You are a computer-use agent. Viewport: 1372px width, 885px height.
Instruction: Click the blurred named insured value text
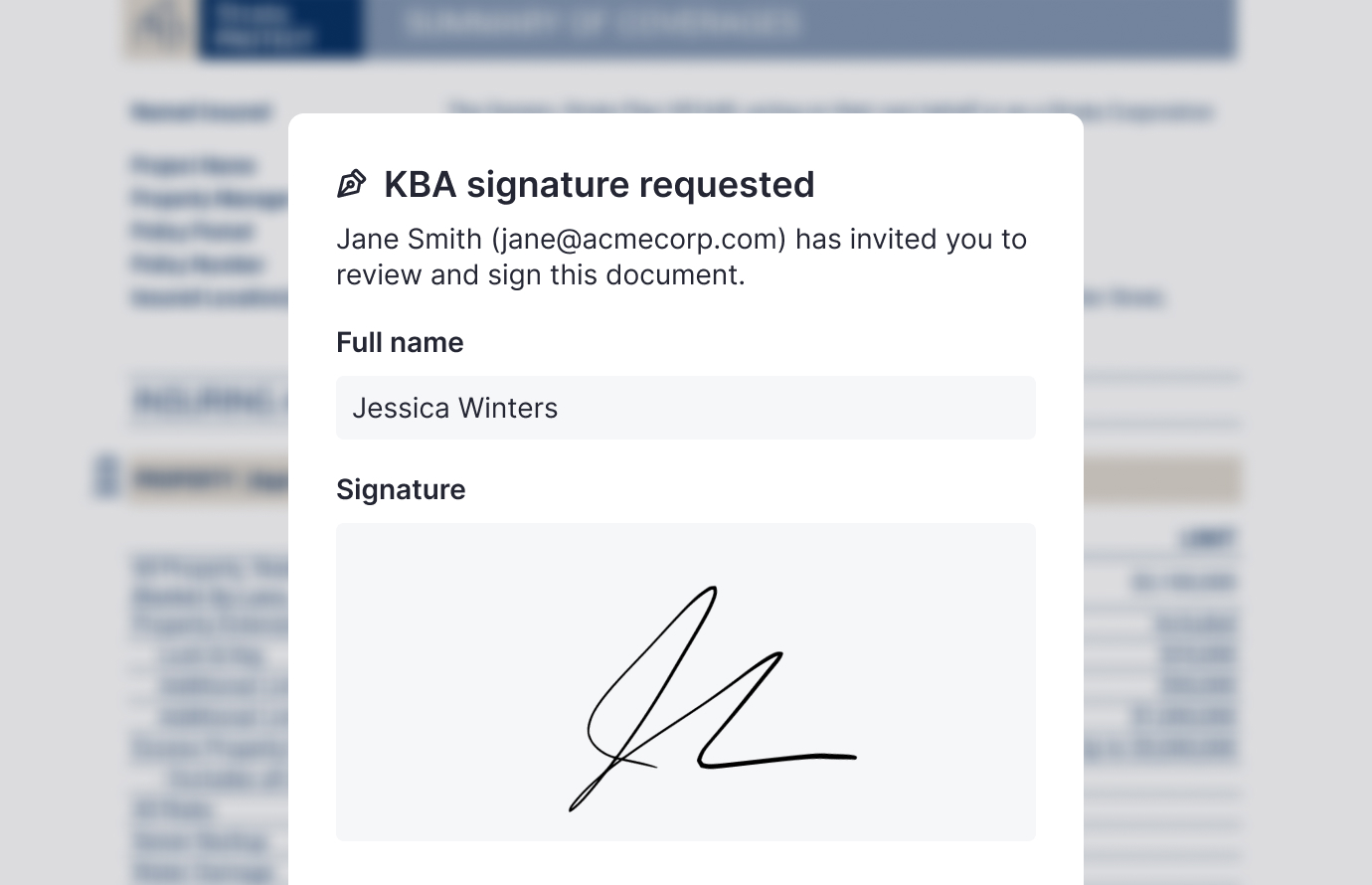(x=830, y=111)
